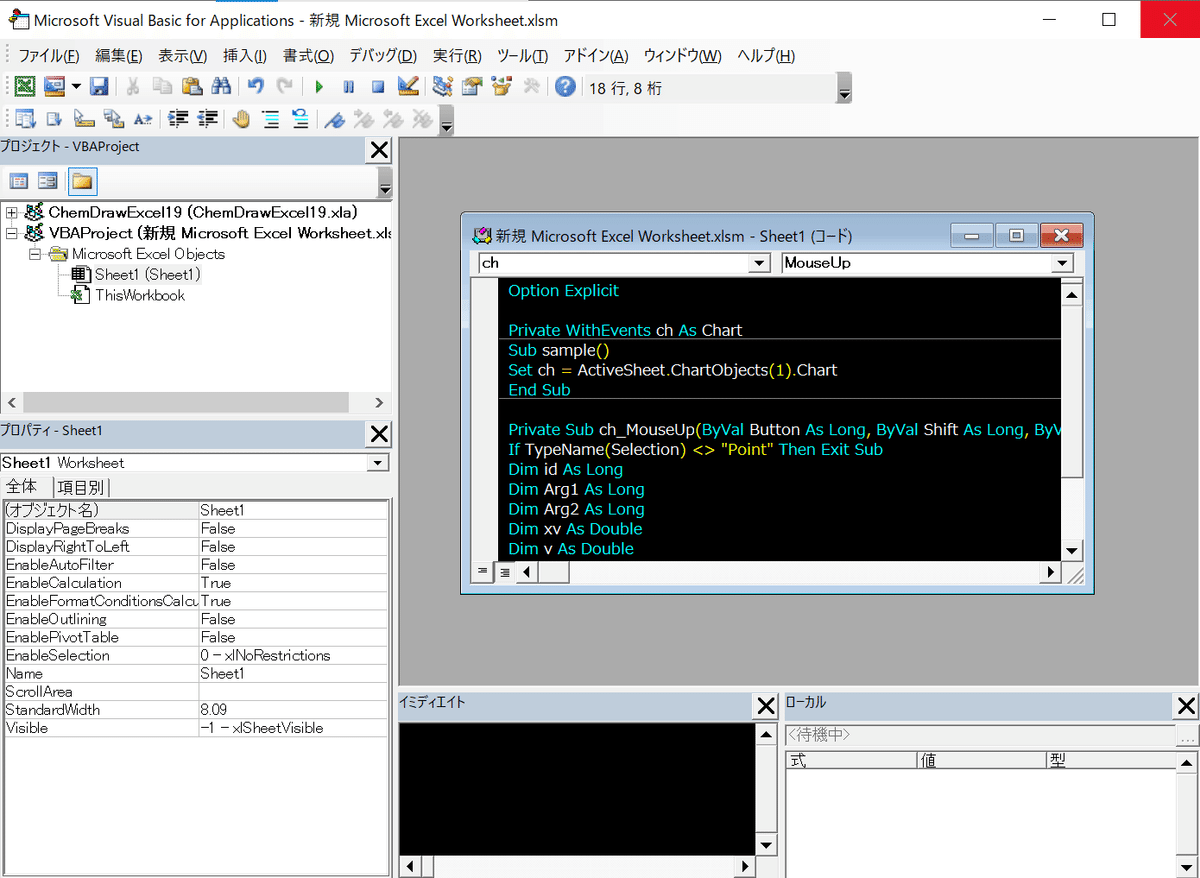Click the StandardWidth value 8.09

pos(293,710)
